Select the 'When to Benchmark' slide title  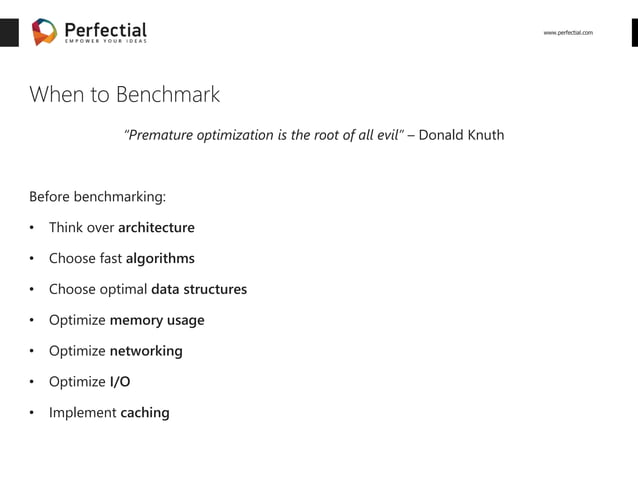pyautogui.click(x=125, y=94)
